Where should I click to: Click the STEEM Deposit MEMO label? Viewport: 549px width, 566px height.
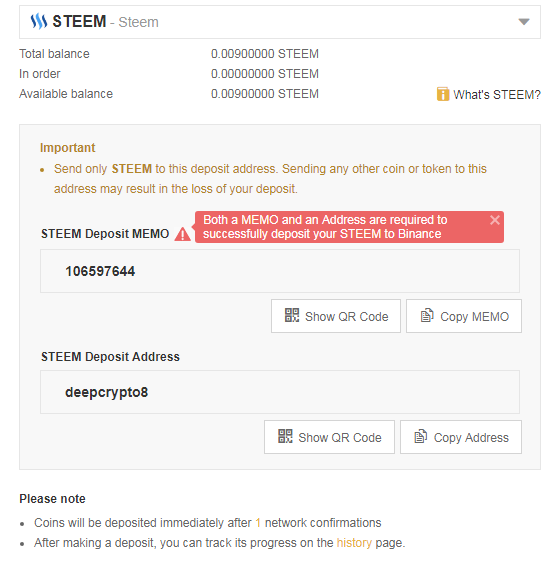pyautogui.click(x=105, y=234)
